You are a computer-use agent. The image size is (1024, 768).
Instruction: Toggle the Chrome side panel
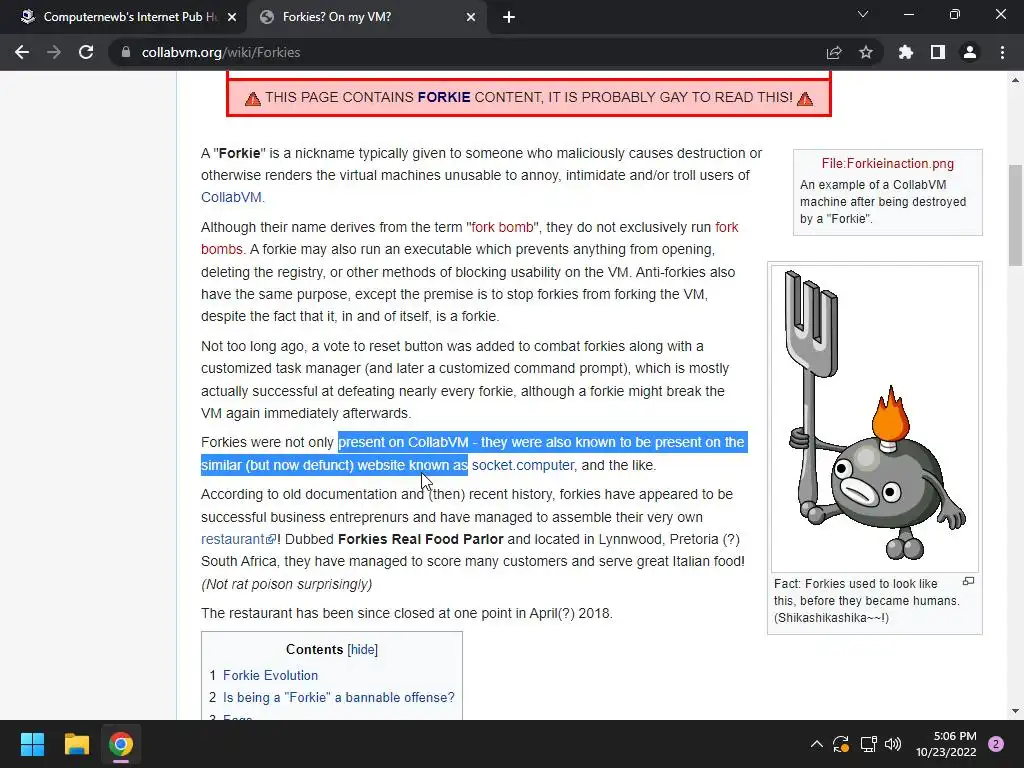tap(938, 52)
